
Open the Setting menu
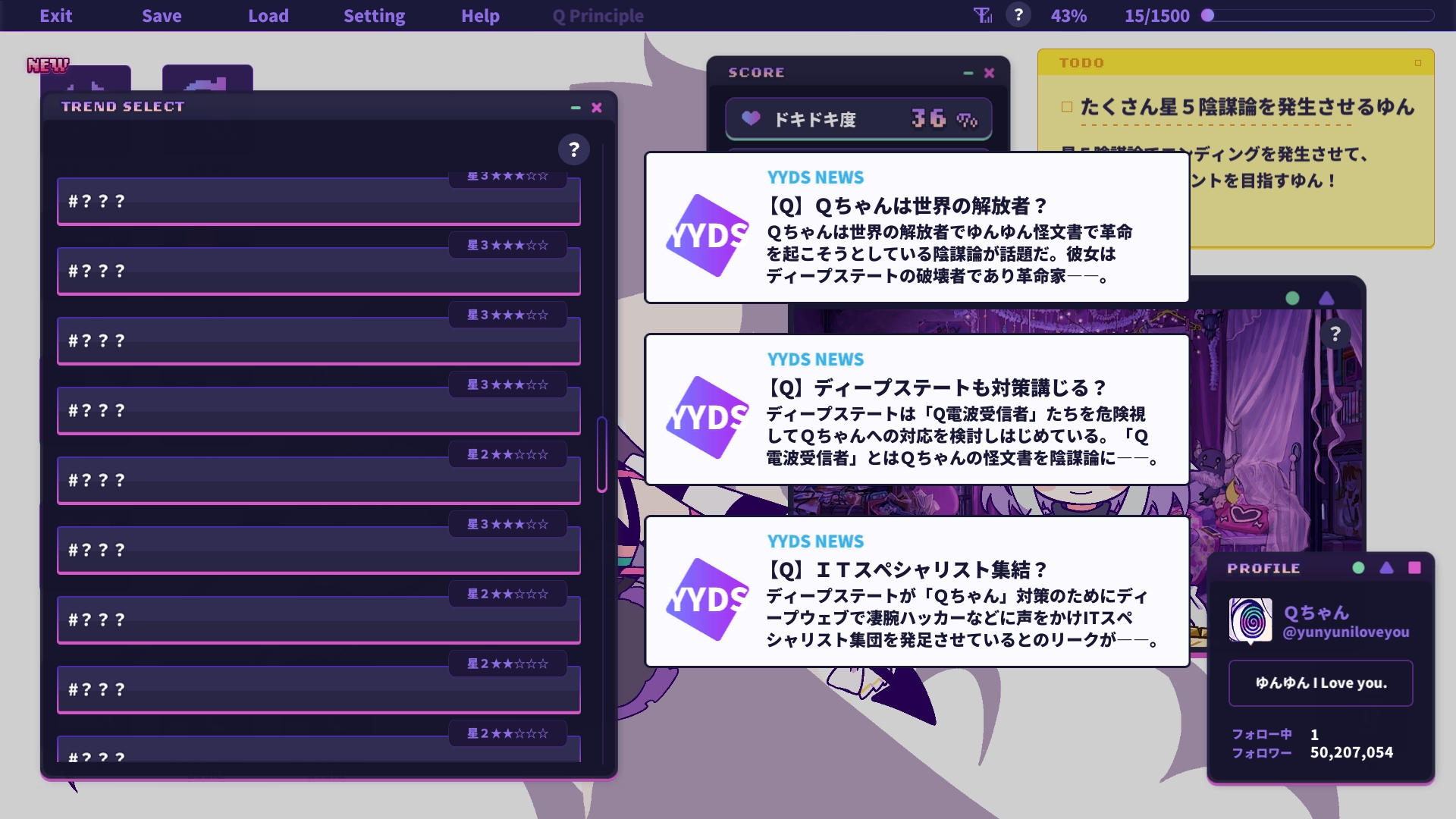374,16
